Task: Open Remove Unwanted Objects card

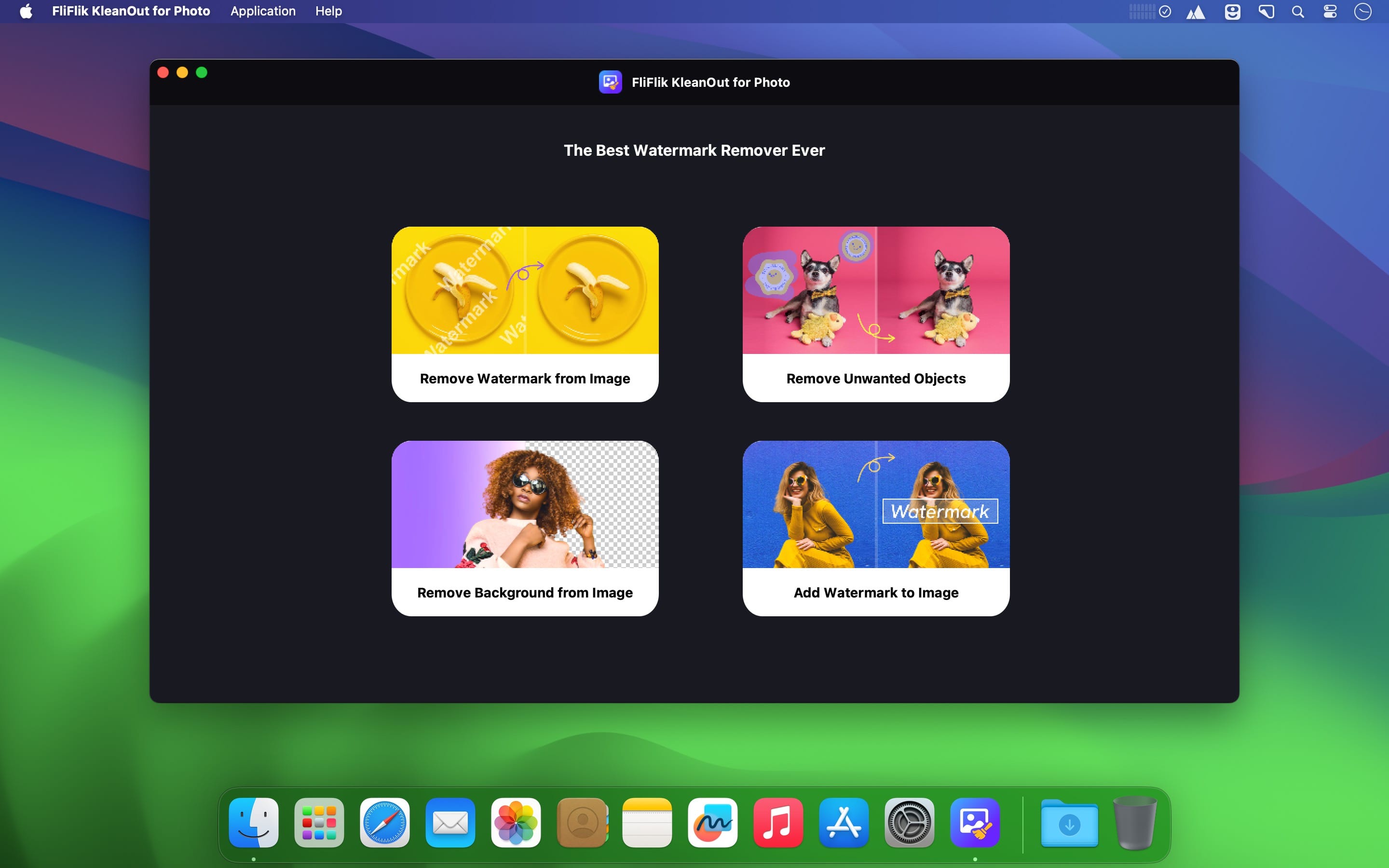Action: (875, 314)
